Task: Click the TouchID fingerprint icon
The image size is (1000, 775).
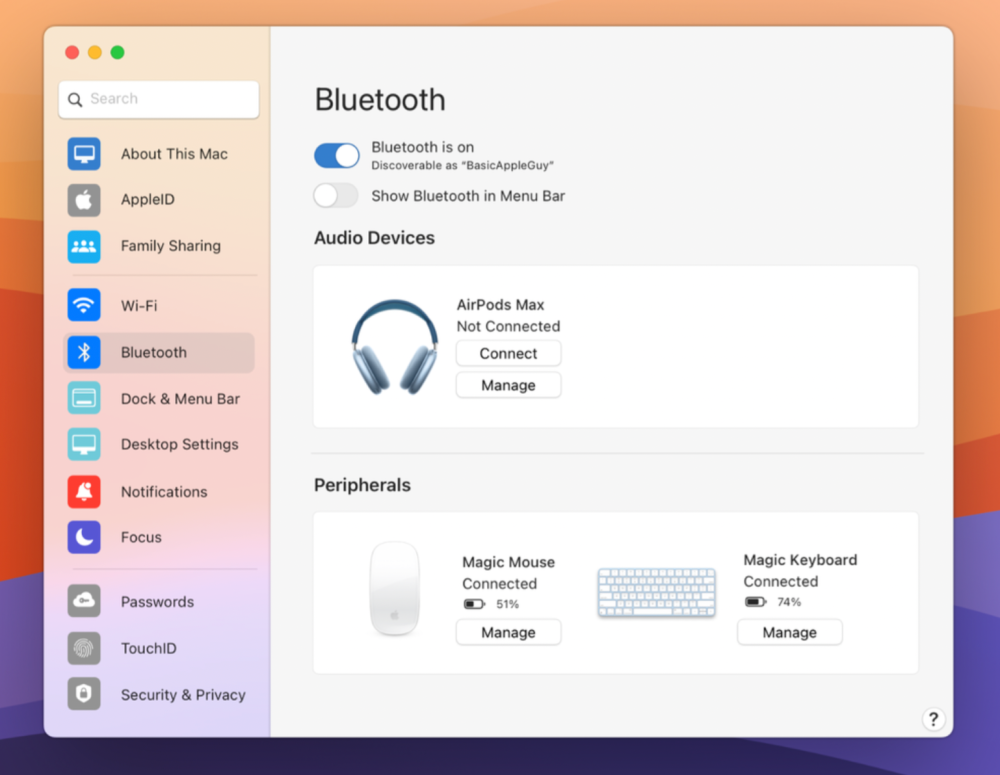Action: pyautogui.click(x=84, y=648)
